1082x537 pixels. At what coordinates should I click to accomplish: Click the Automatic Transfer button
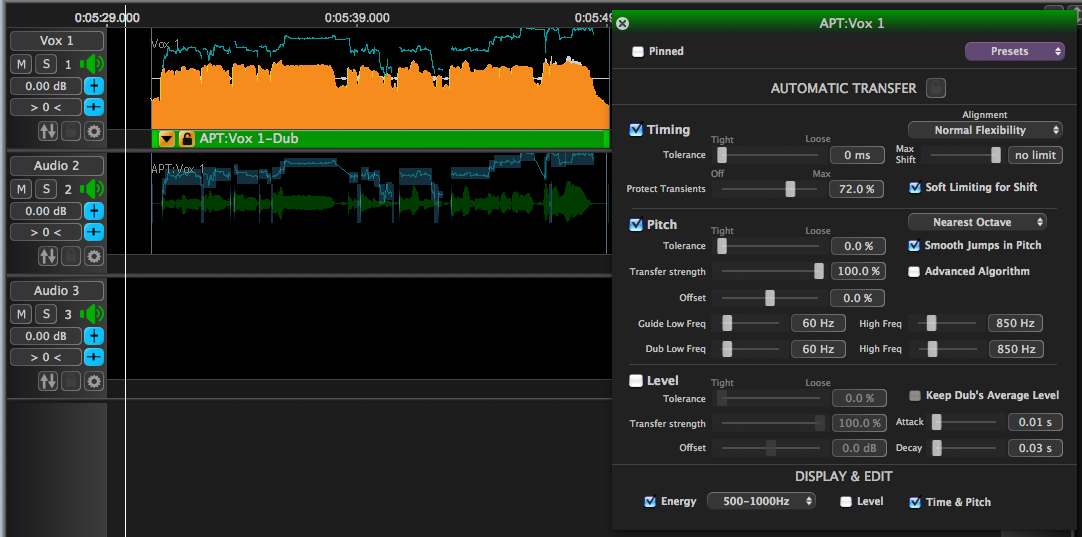(935, 88)
